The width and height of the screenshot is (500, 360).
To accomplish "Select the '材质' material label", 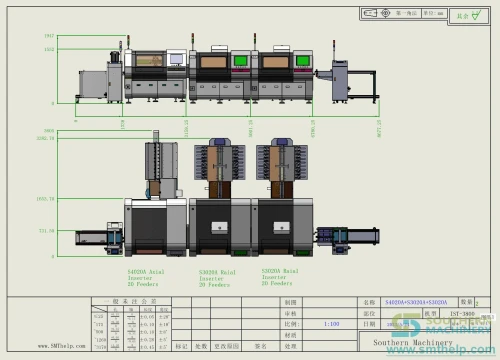I will [290, 335].
